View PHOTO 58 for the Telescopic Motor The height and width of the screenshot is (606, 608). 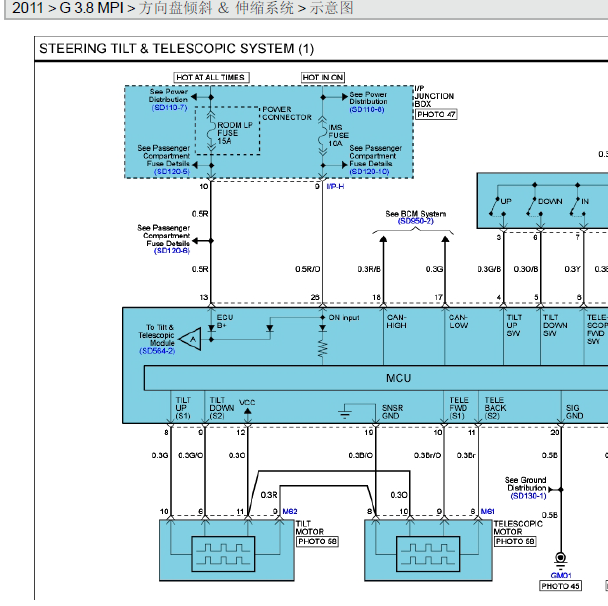coord(515,542)
